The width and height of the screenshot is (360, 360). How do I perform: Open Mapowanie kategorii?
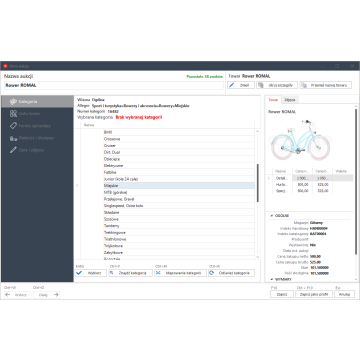pyautogui.click(x=180, y=273)
